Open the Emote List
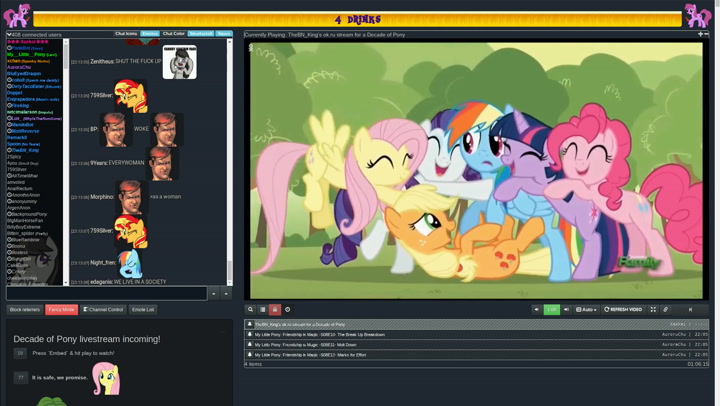720x406 pixels. coord(143,310)
